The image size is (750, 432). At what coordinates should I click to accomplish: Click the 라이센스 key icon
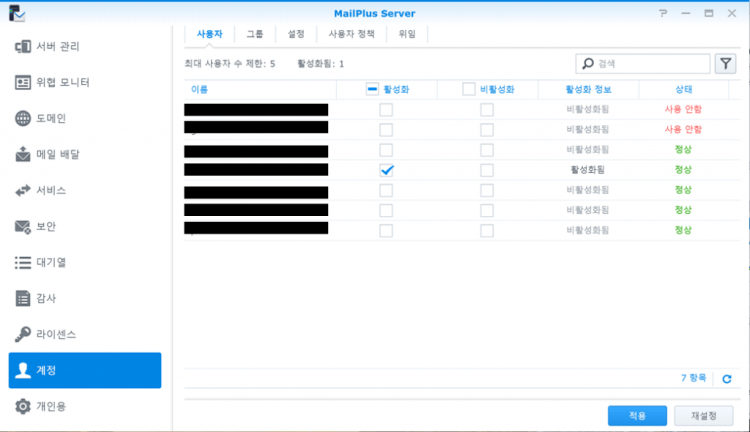(x=23, y=334)
